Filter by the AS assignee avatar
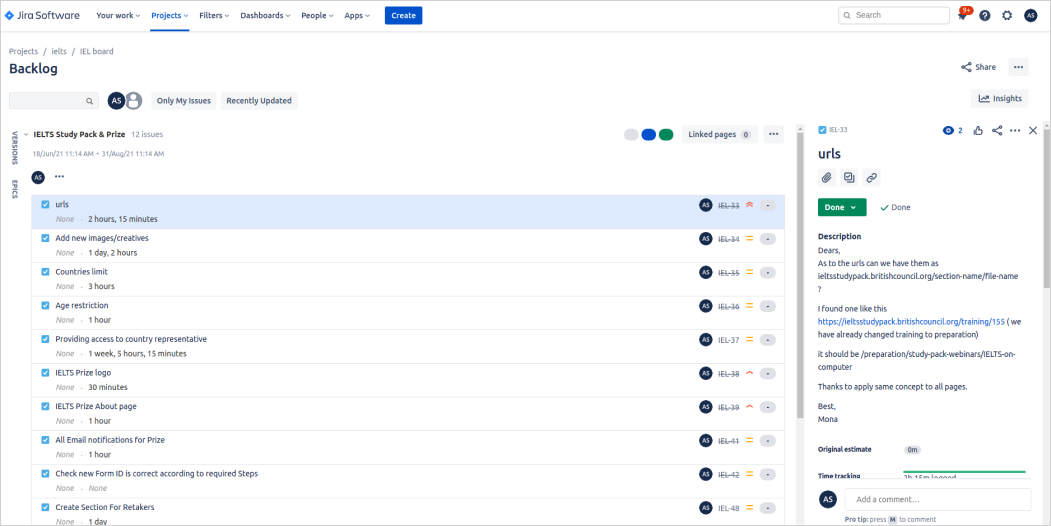This screenshot has width=1051, height=526. tap(117, 101)
